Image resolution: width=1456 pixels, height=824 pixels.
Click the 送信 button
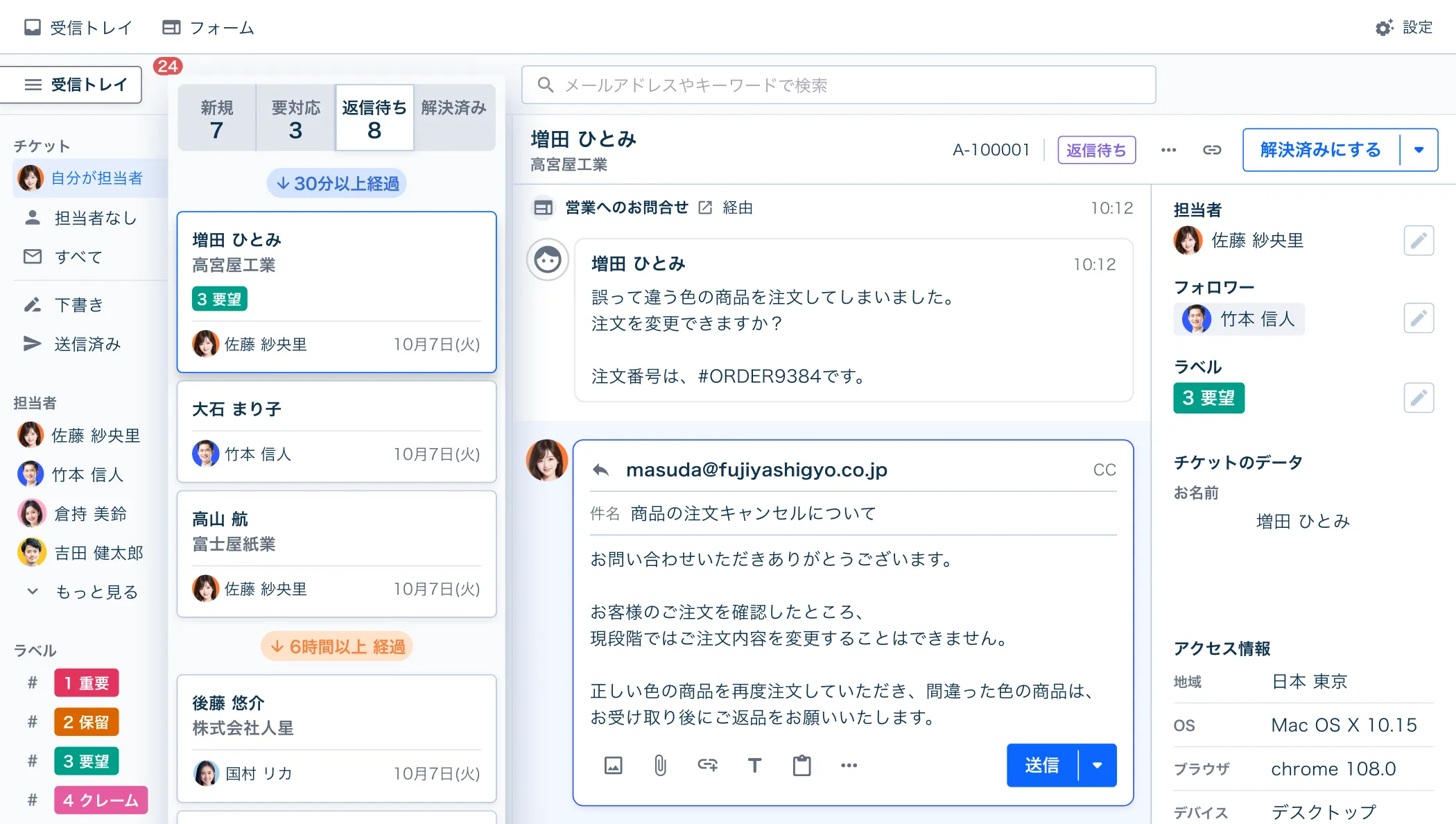1041,765
